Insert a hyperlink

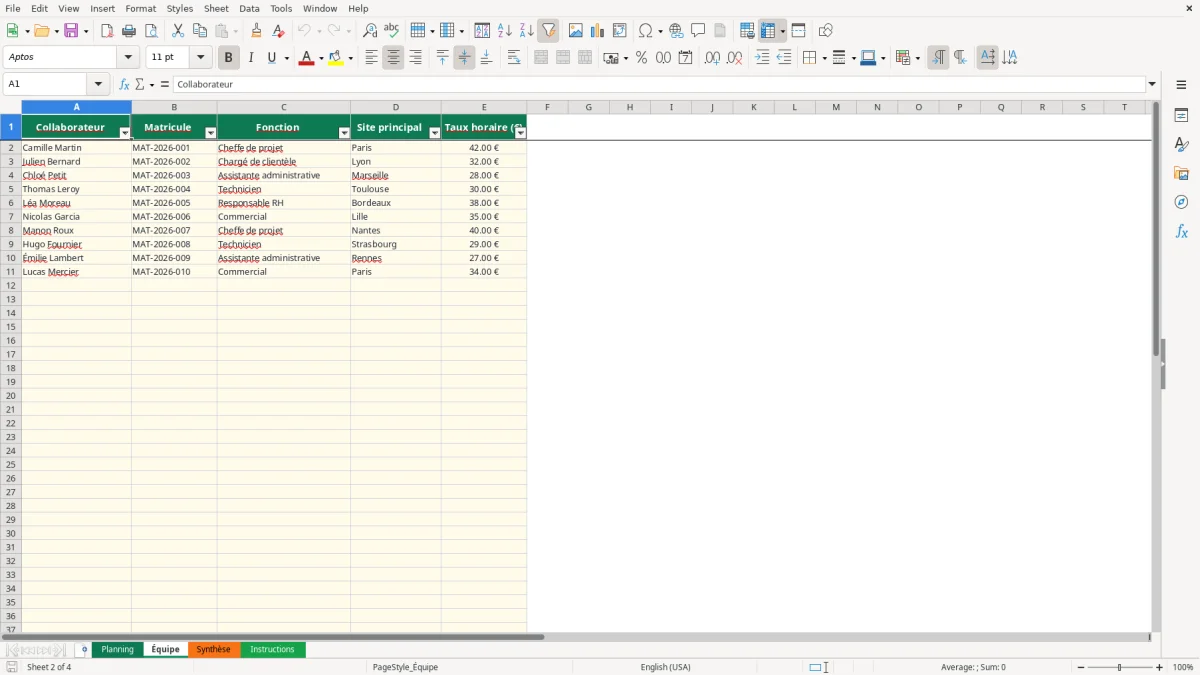pos(676,31)
